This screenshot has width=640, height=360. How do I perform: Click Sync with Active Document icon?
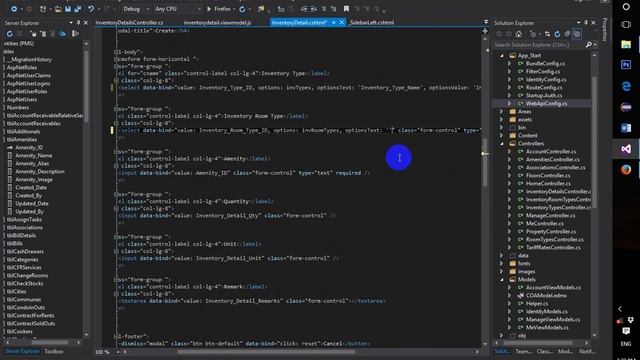(547, 34)
